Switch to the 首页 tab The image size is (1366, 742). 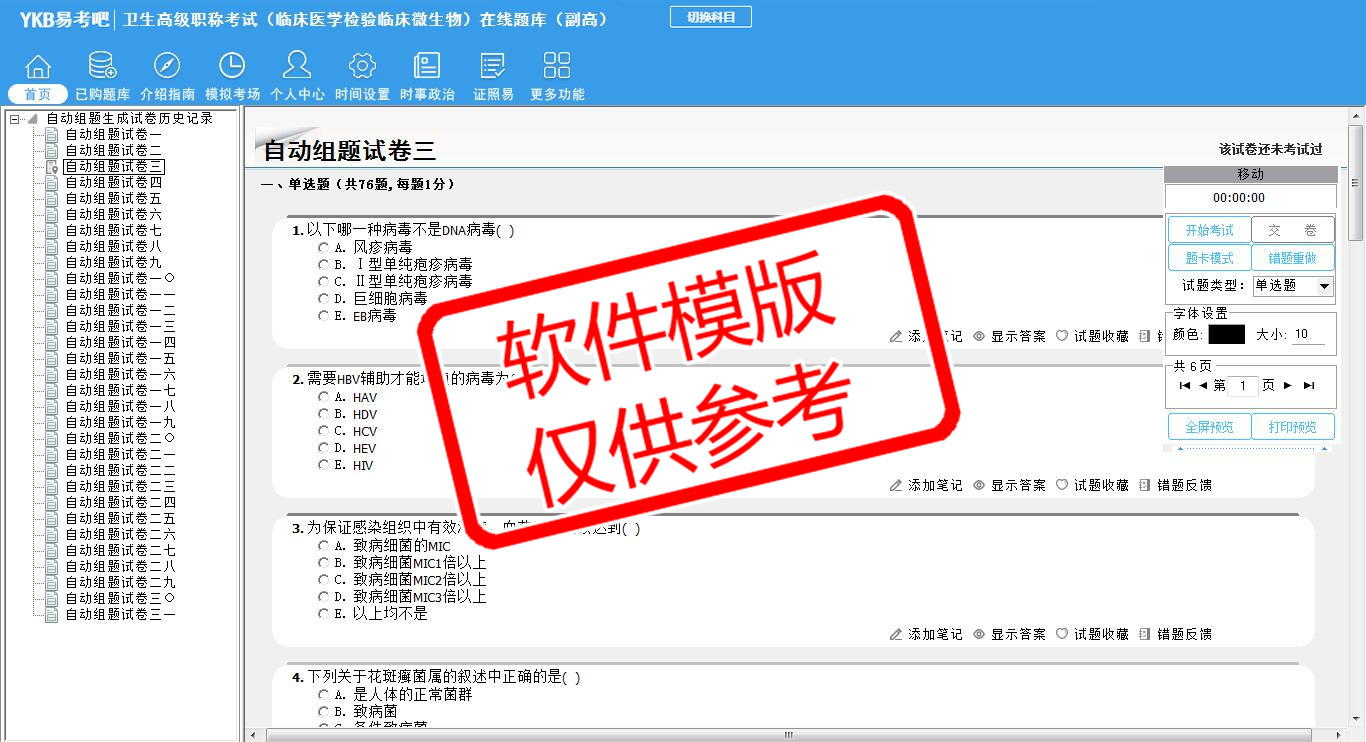tap(37, 94)
